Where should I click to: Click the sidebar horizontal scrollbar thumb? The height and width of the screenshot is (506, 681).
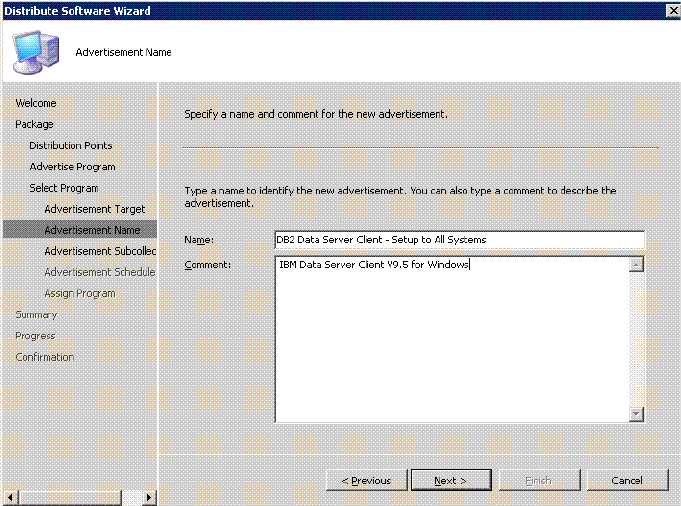click(x=70, y=497)
